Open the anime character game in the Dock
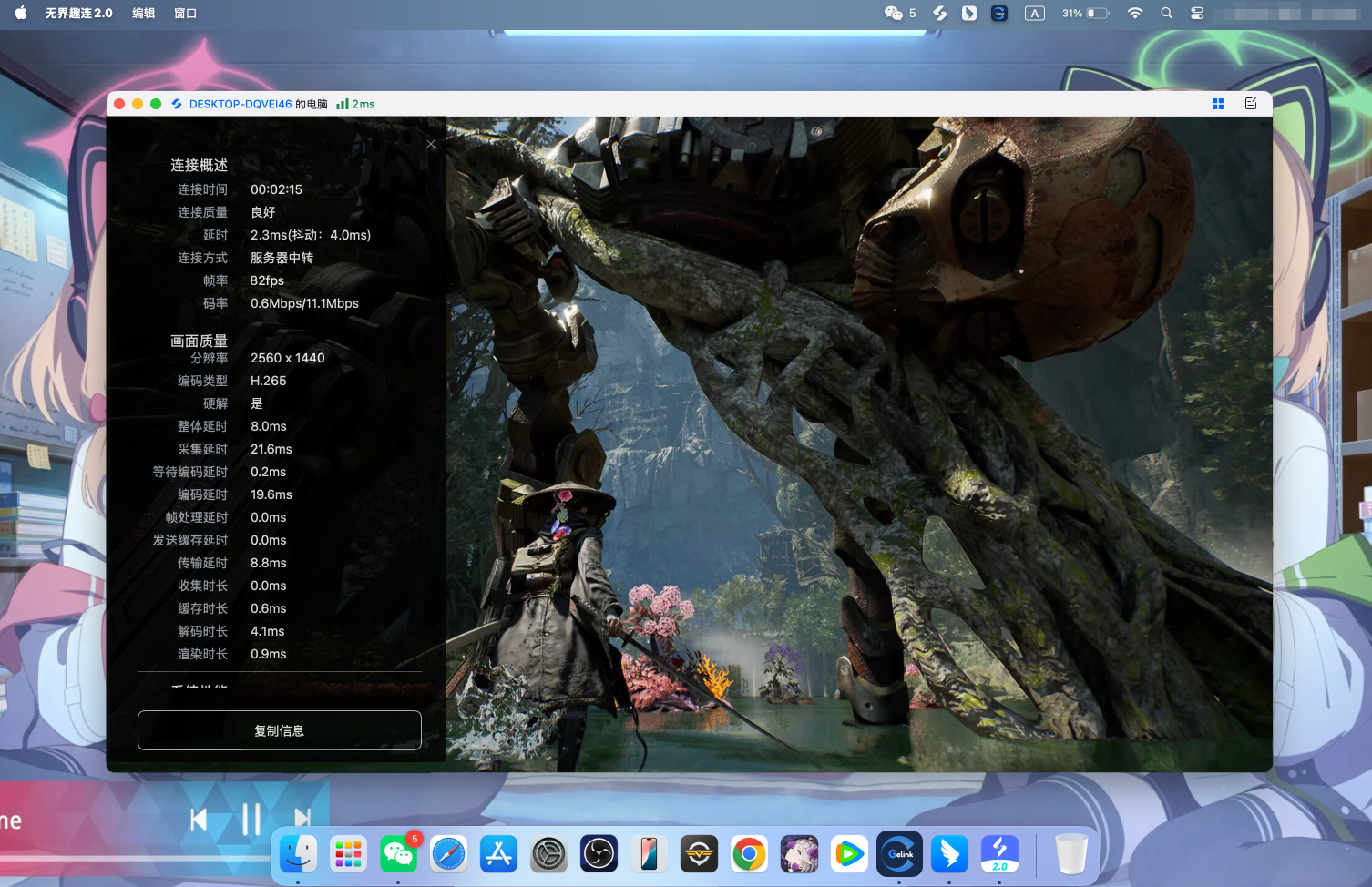 pos(800,854)
